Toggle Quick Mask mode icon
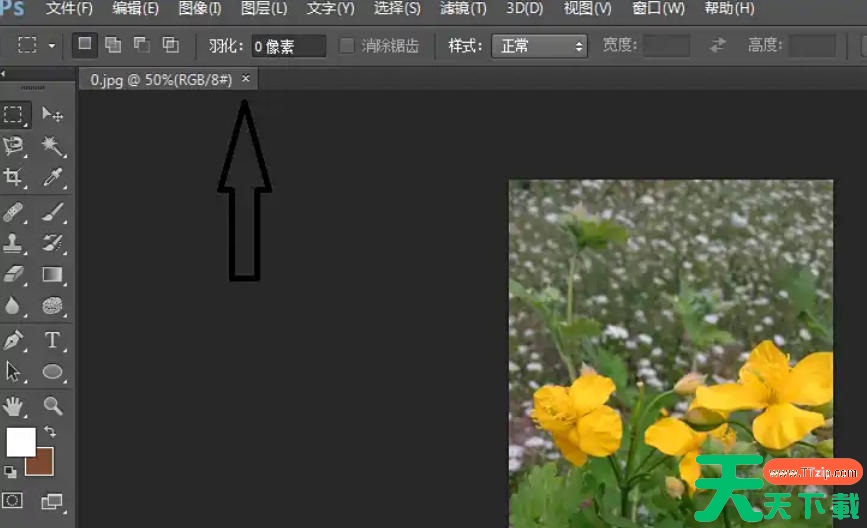Screen dimensions: 867x528 click(x=14, y=500)
